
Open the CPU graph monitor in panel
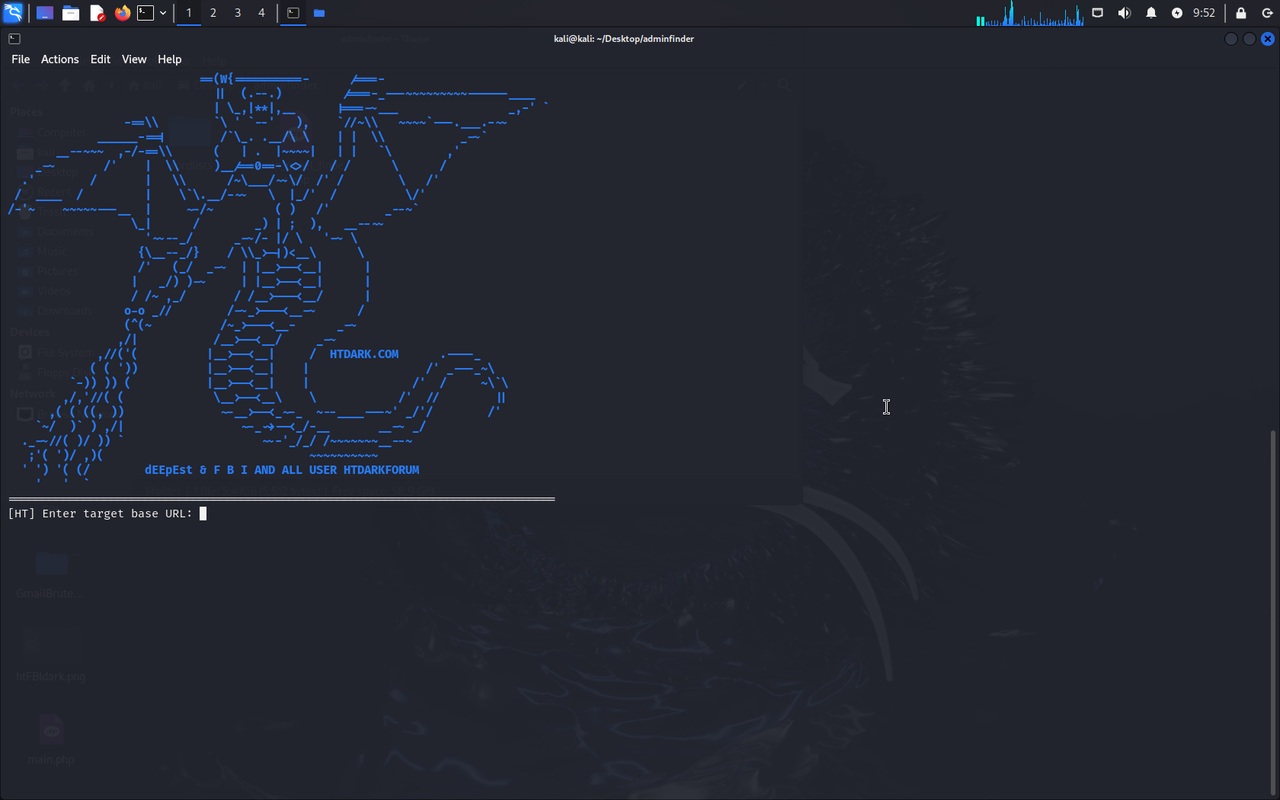(1030, 13)
